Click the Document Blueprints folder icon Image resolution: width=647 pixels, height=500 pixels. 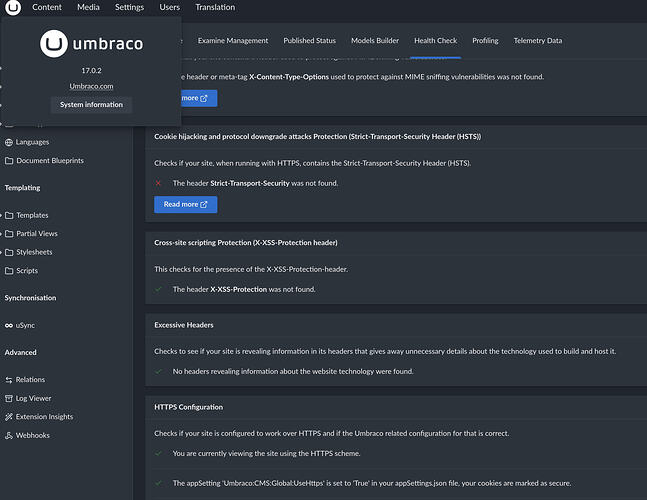[9, 161]
